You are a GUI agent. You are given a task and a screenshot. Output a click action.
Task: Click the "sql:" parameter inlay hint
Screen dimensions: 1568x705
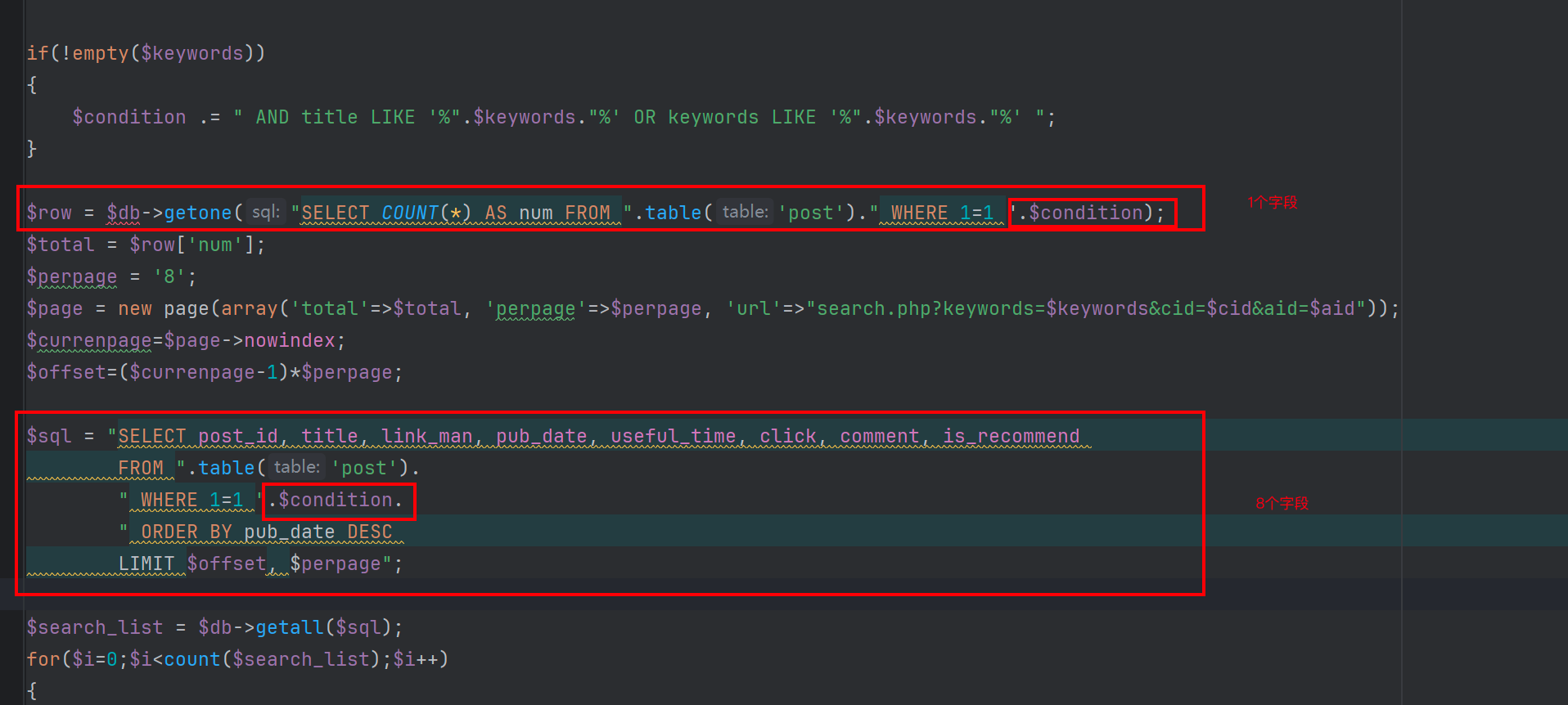266,212
